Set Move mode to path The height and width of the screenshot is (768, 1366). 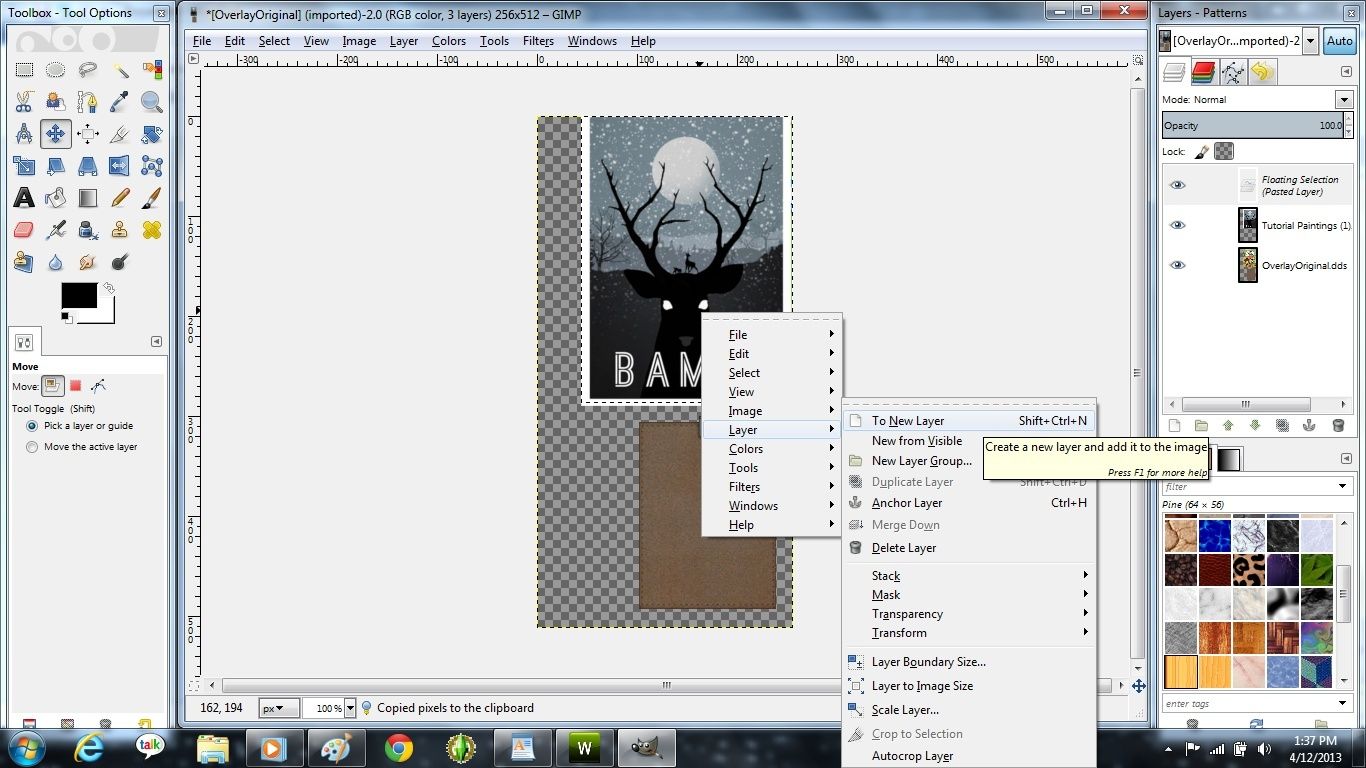(x=98, y=386)
